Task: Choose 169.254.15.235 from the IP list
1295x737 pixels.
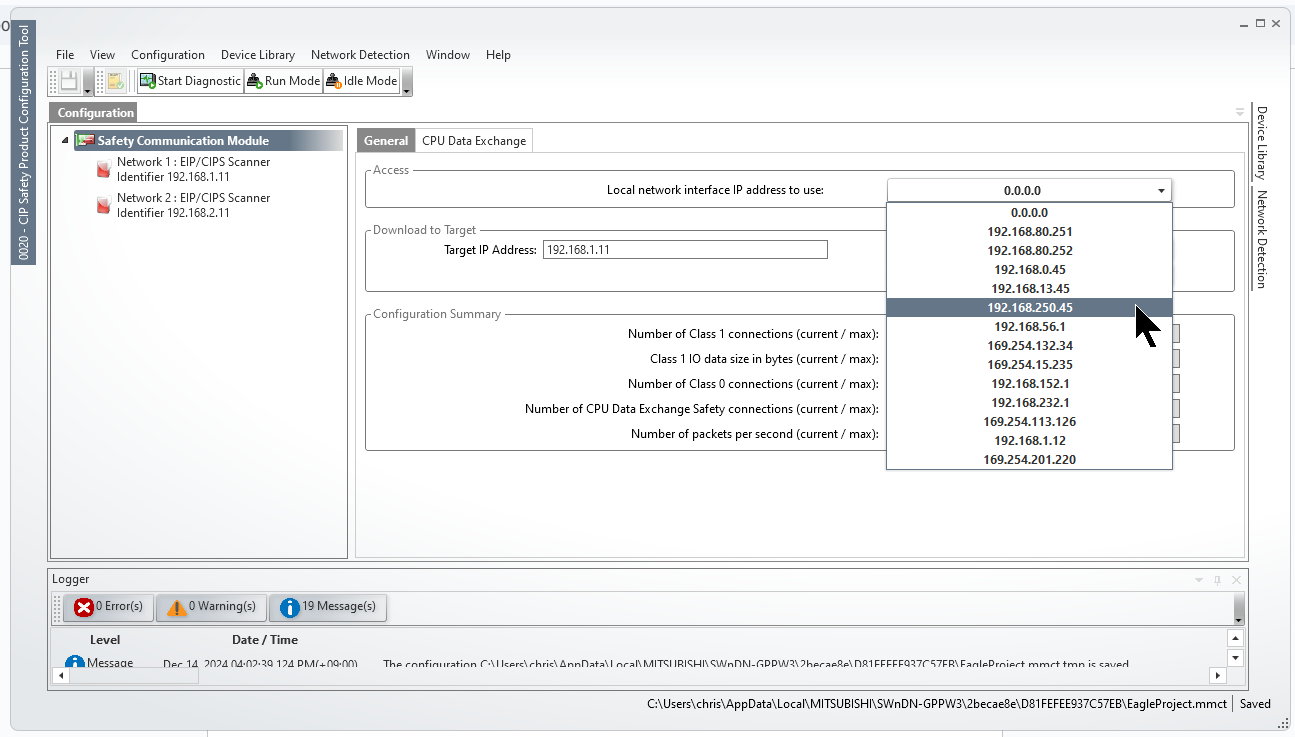Action: pos(1029,365)
